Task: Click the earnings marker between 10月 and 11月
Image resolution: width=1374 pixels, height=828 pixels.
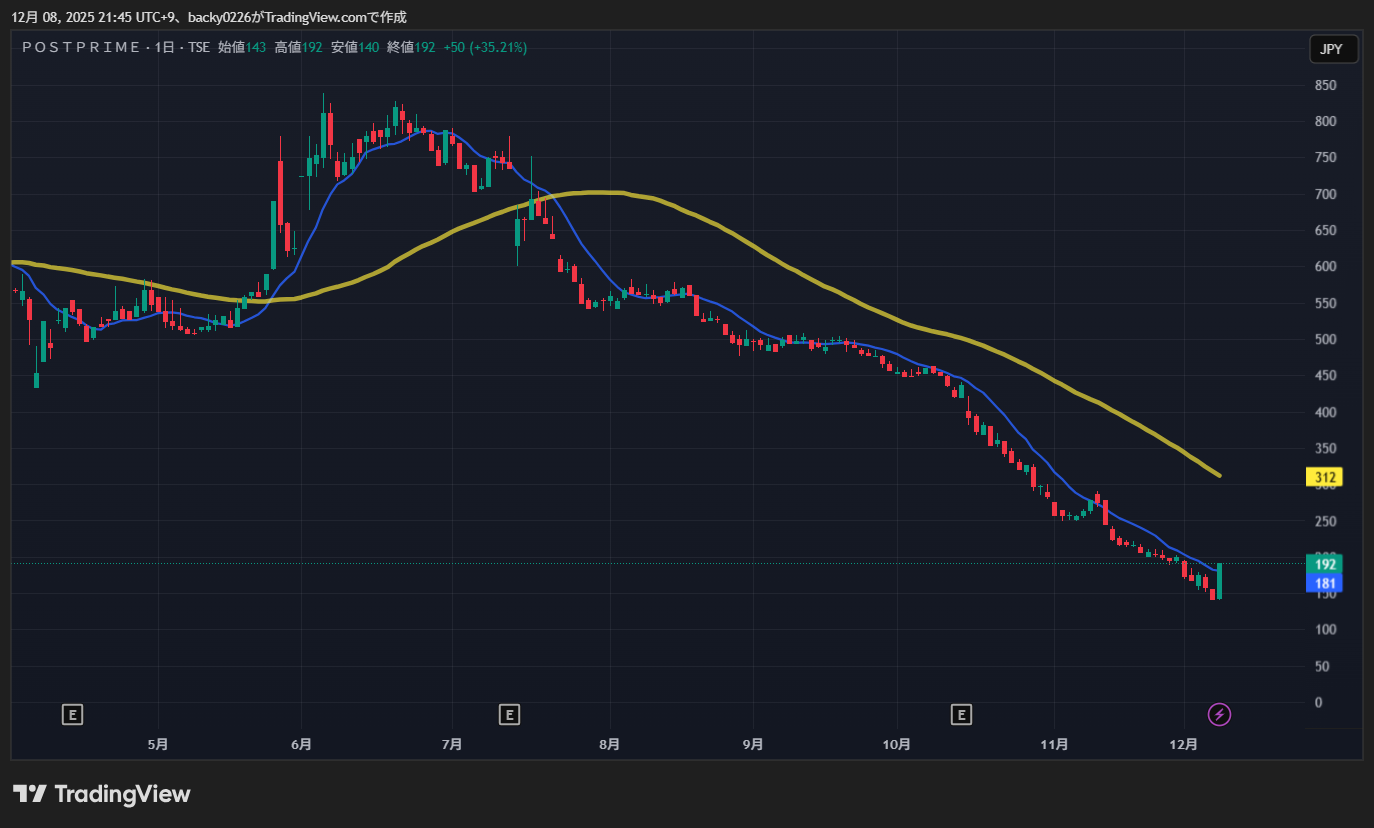Action: tap(961, 714)
